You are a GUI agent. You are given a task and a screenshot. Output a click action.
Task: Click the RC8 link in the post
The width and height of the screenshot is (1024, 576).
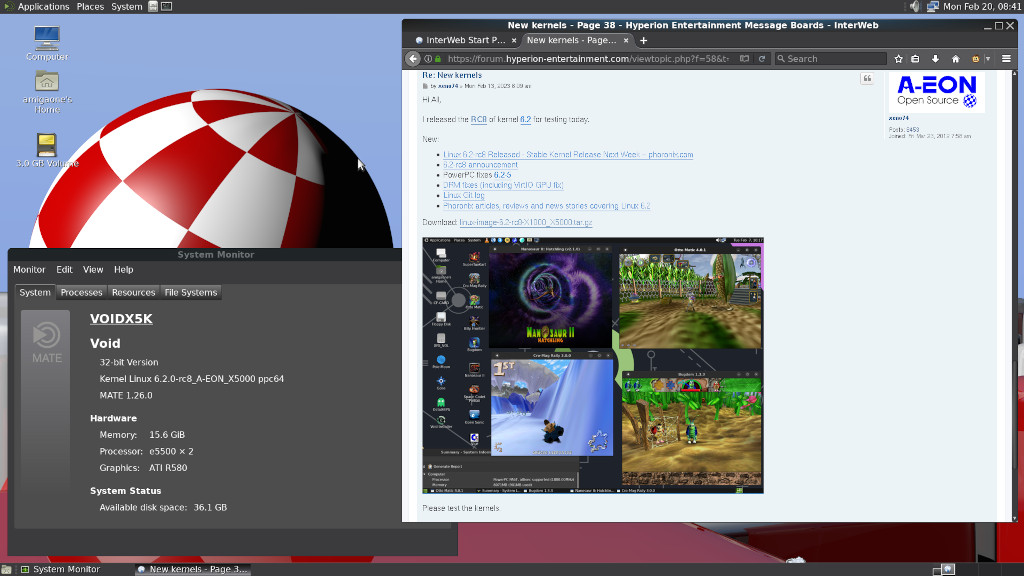click(x=479, y=120)
